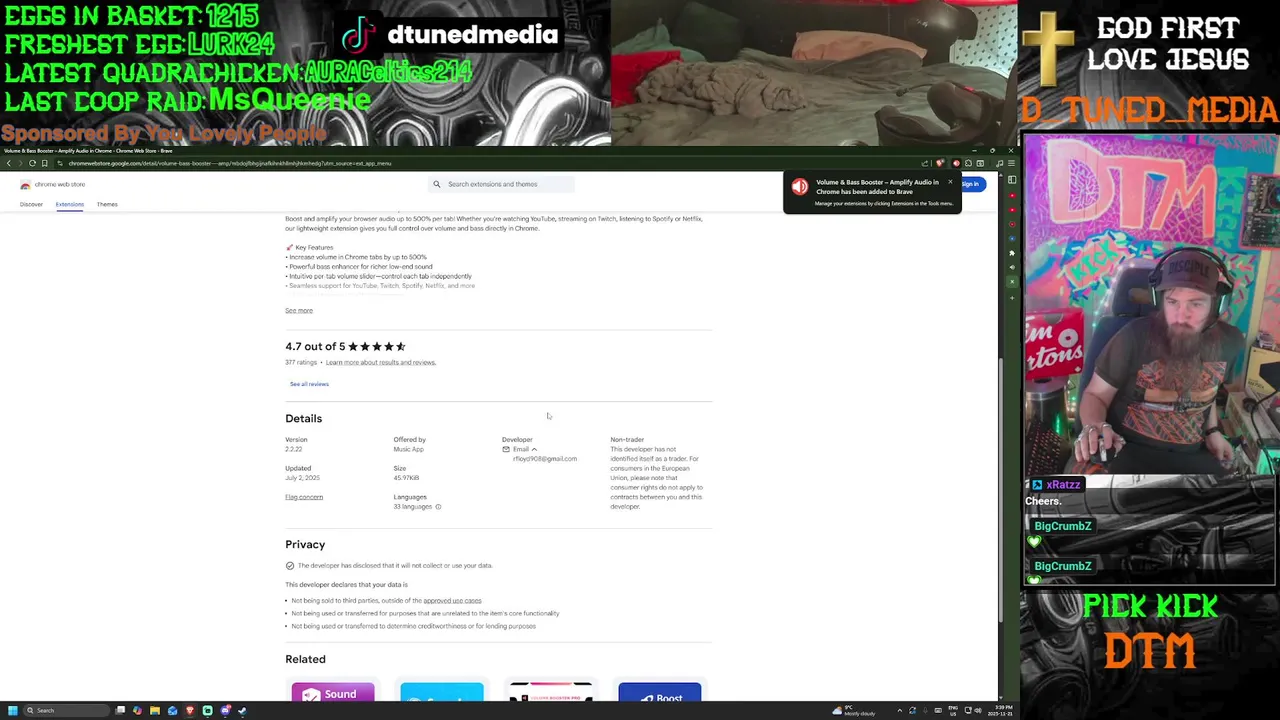This screenshot has height=720, width=1280.
Task: Open File Explorer from the taskbar
Action: click(155, 710)
